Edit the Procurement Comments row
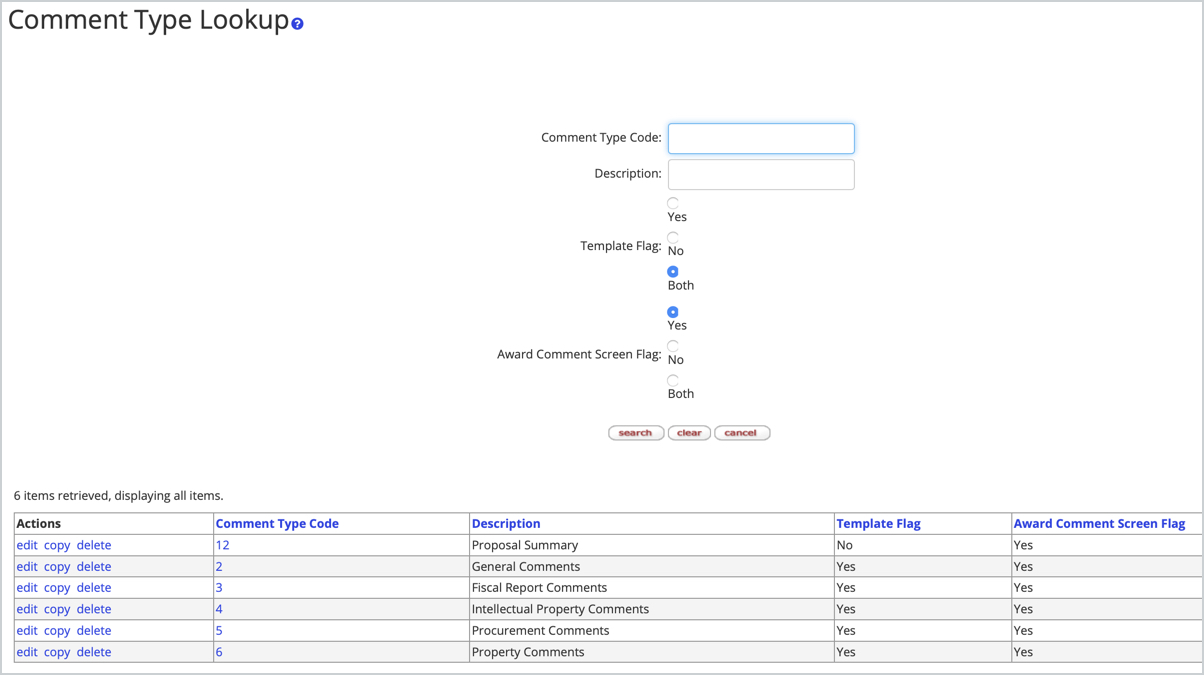The height and width of the screenshot is (675, 1204). tap(27, 631)
